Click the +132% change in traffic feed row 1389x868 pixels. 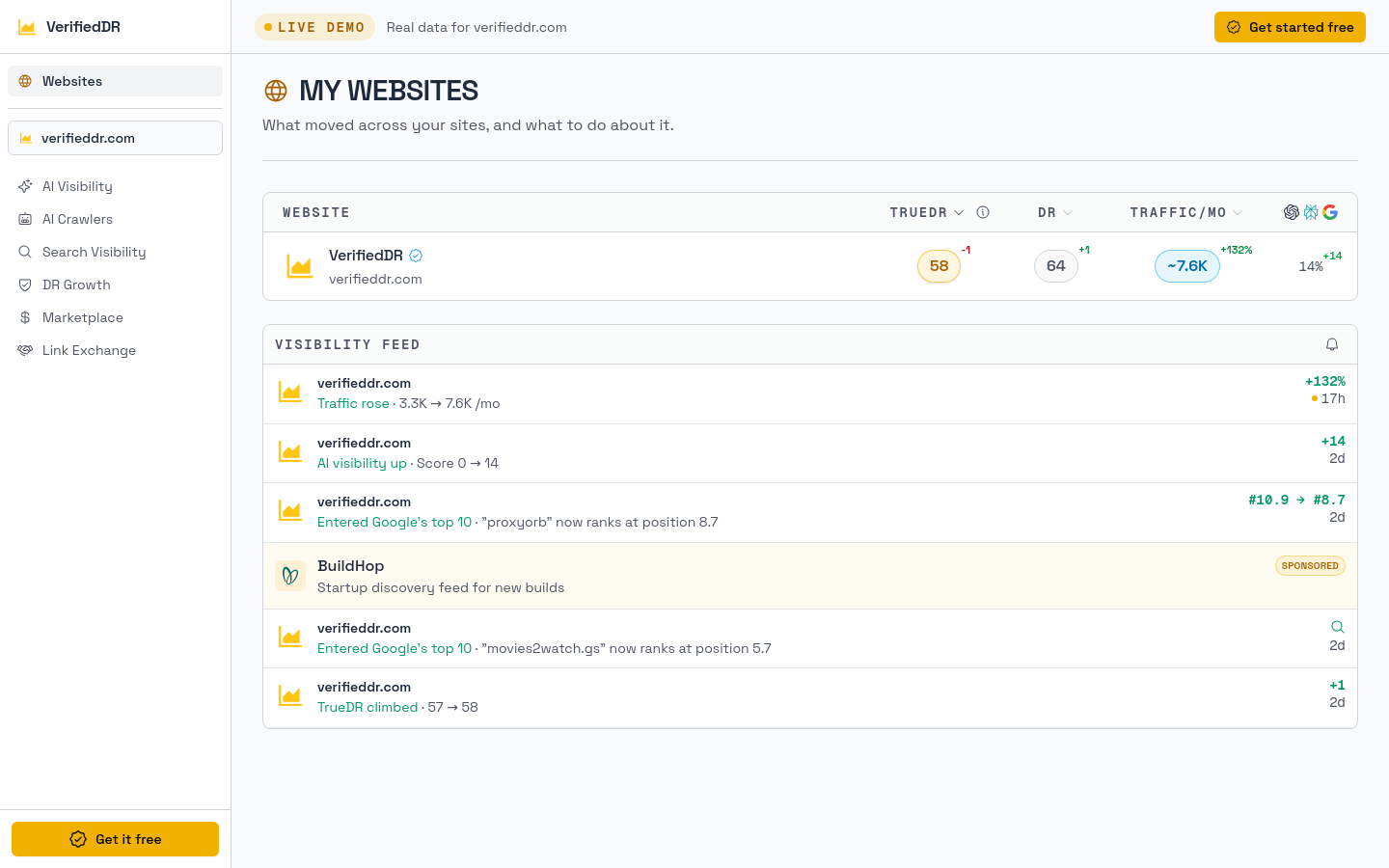pos(1325,382)
